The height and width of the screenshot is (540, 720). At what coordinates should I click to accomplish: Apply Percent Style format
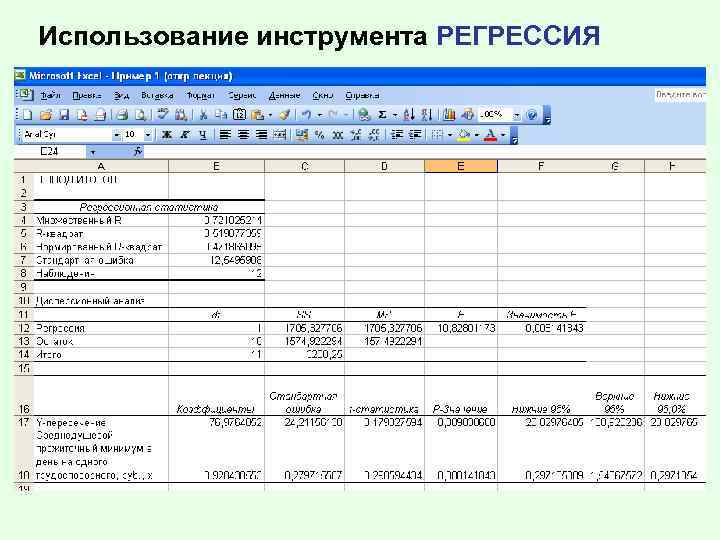320,135
